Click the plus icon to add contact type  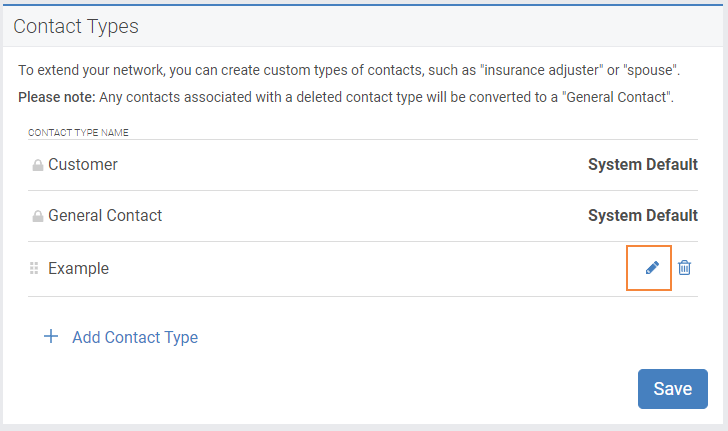pos(51,336)
